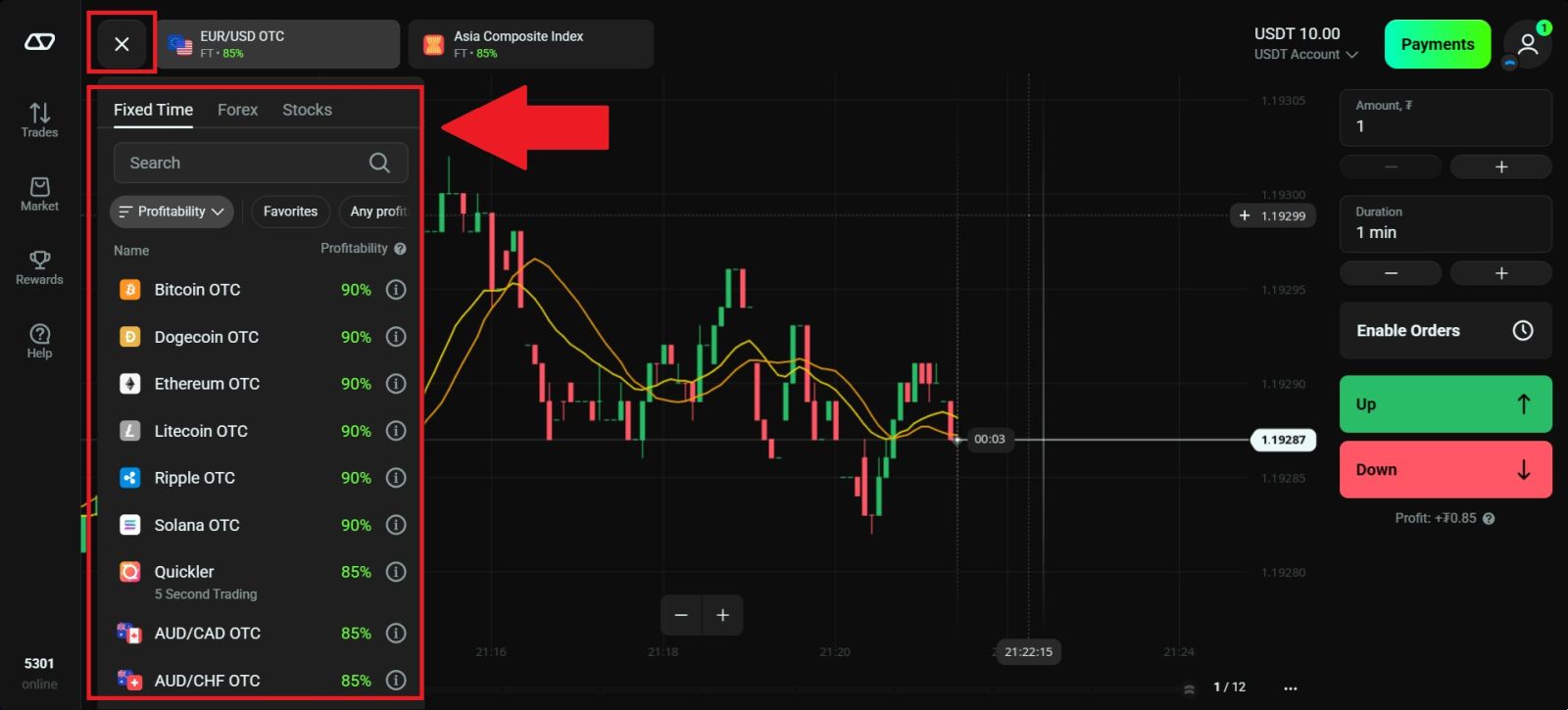
Task: Click the Profitability help question mark
Action: [x=400, y=249]
